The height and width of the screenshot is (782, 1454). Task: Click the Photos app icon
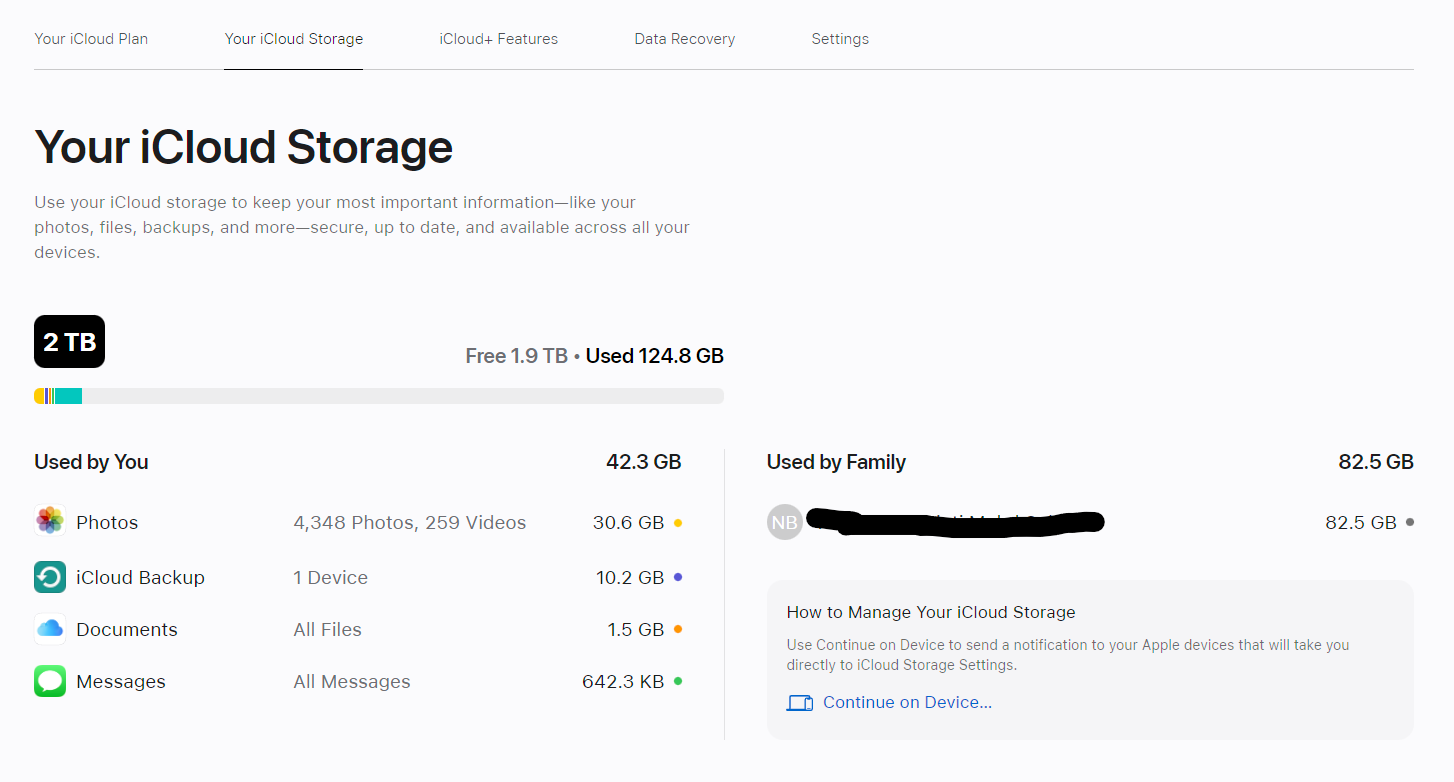pos(50,521)
